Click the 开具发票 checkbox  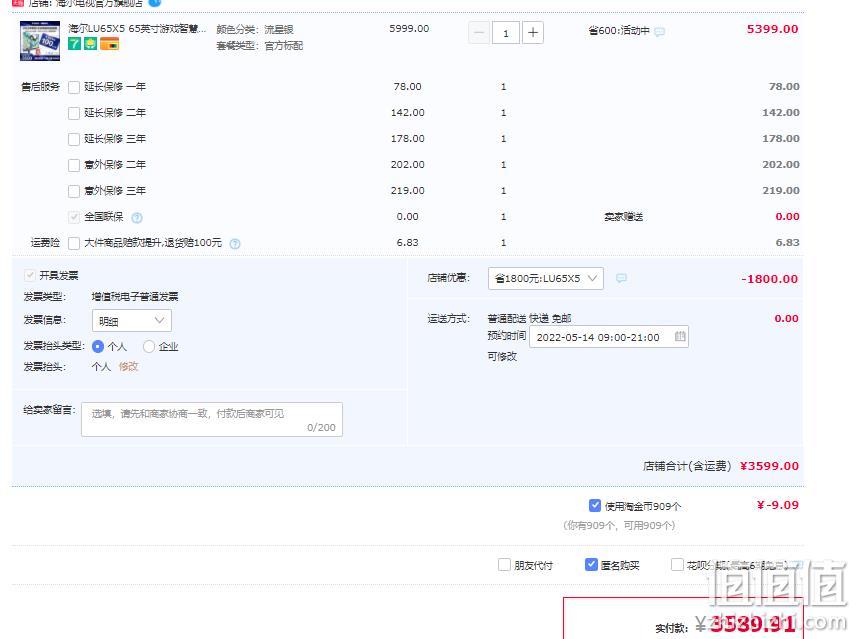30,275
